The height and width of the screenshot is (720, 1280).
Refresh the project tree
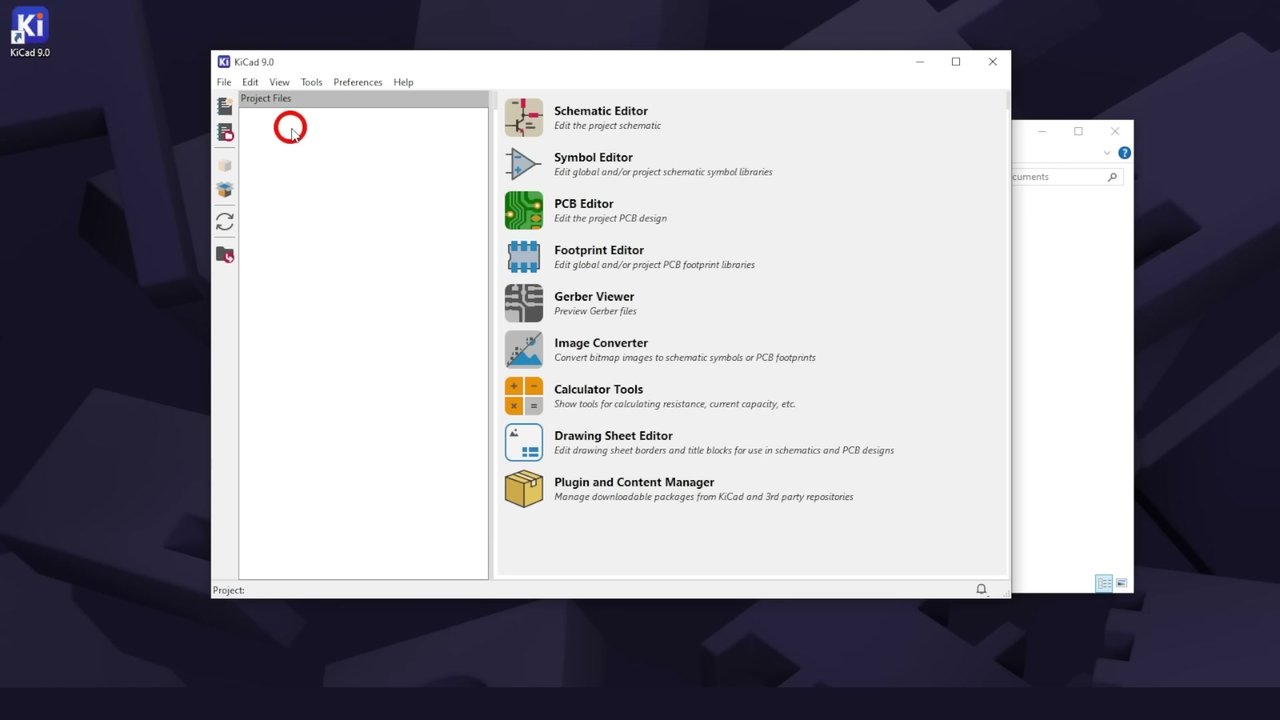coord(225,222)
